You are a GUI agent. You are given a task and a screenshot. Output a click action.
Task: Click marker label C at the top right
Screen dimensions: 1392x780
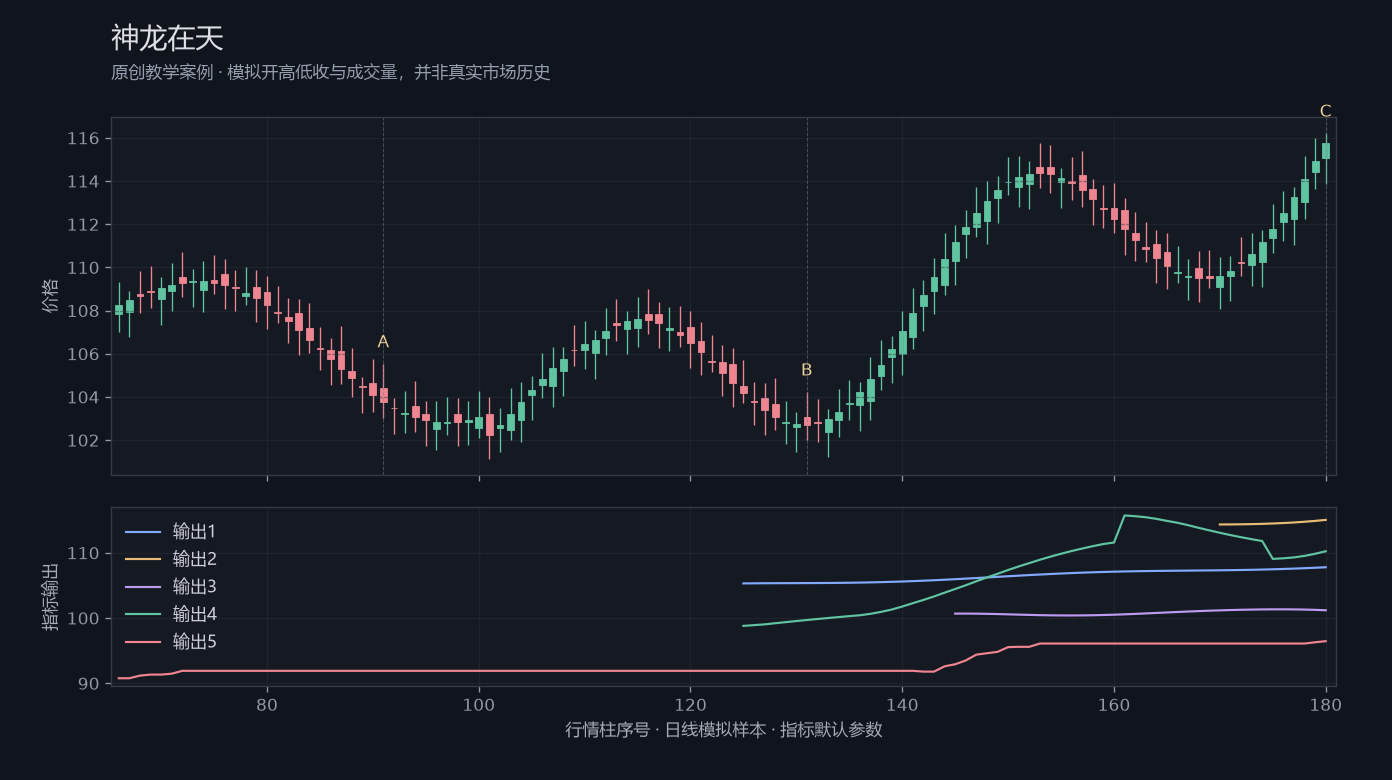pos(1326,111)
